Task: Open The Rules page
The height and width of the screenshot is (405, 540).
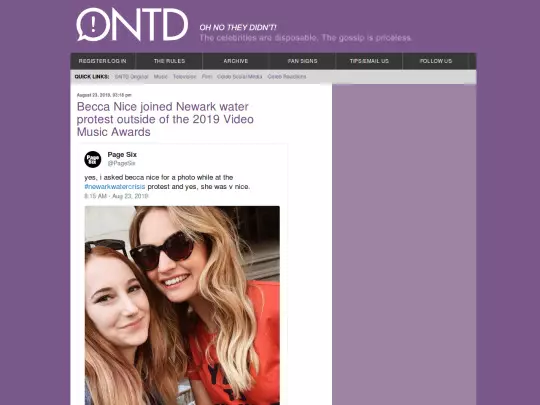Action: tap(169, 61)
